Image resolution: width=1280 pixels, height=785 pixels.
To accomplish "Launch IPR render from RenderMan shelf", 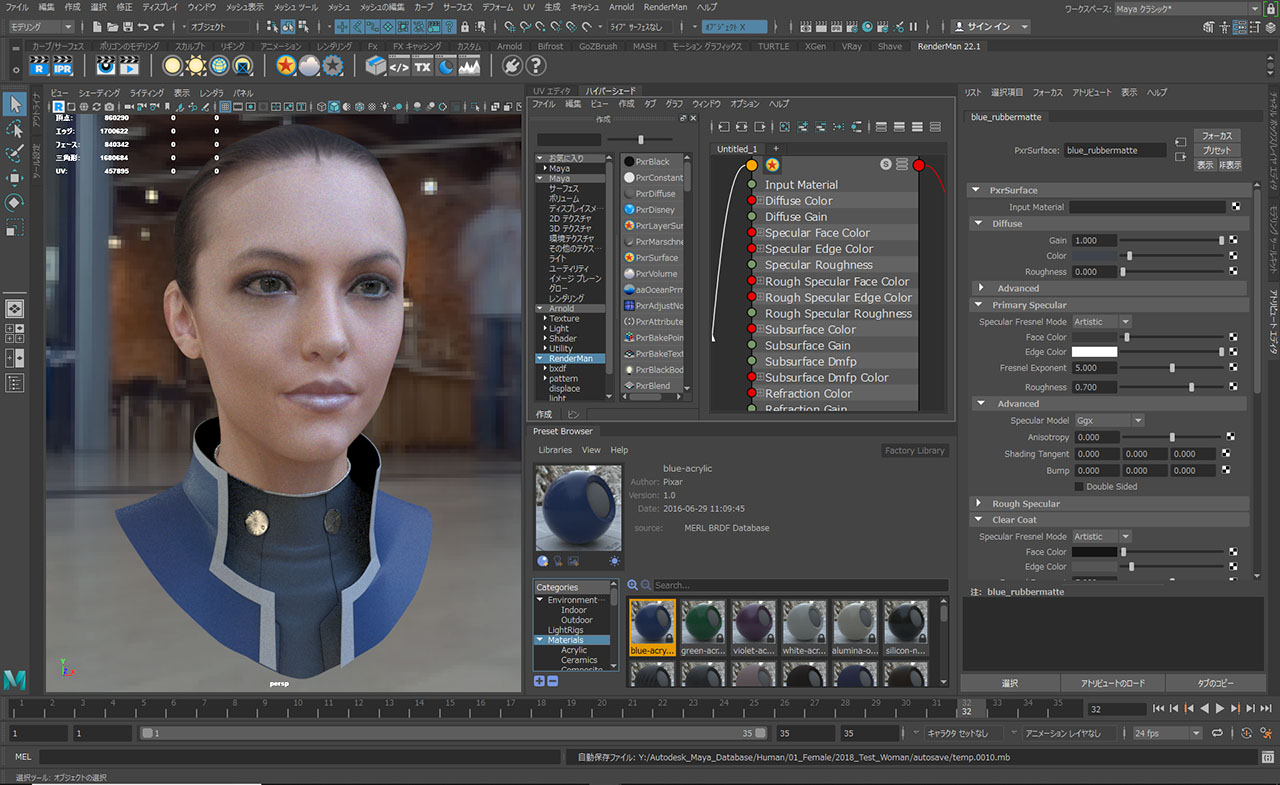I will point(62,66).
